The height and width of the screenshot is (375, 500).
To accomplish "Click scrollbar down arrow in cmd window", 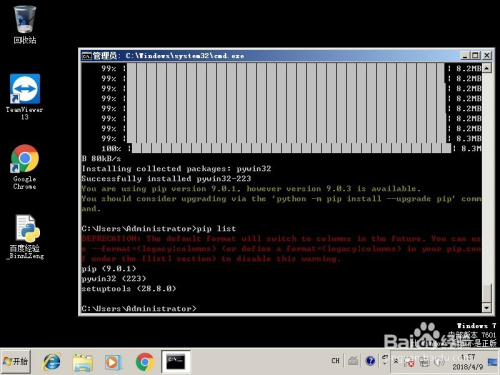I will coord(487,308).
